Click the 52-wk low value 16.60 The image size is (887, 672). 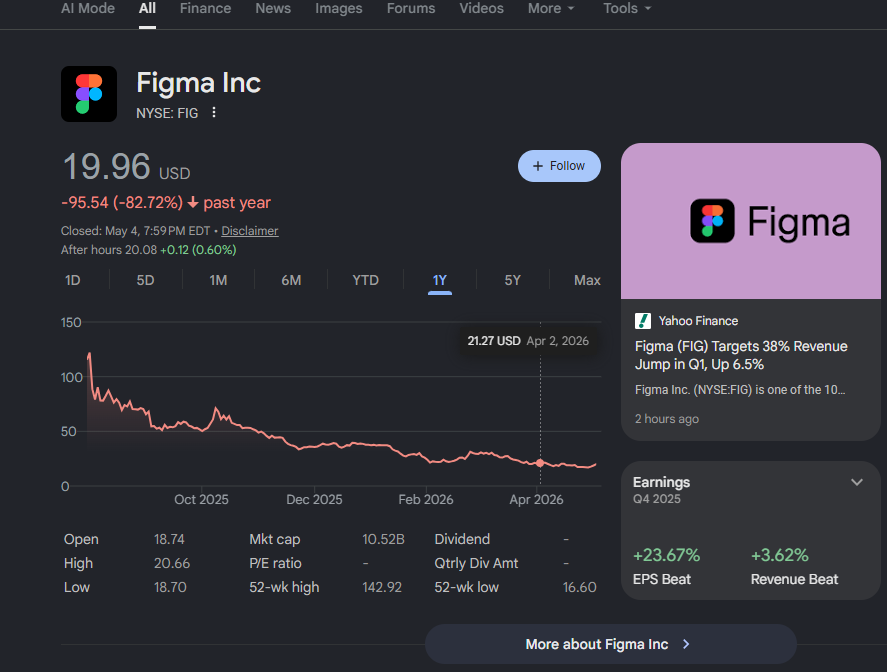579,587
